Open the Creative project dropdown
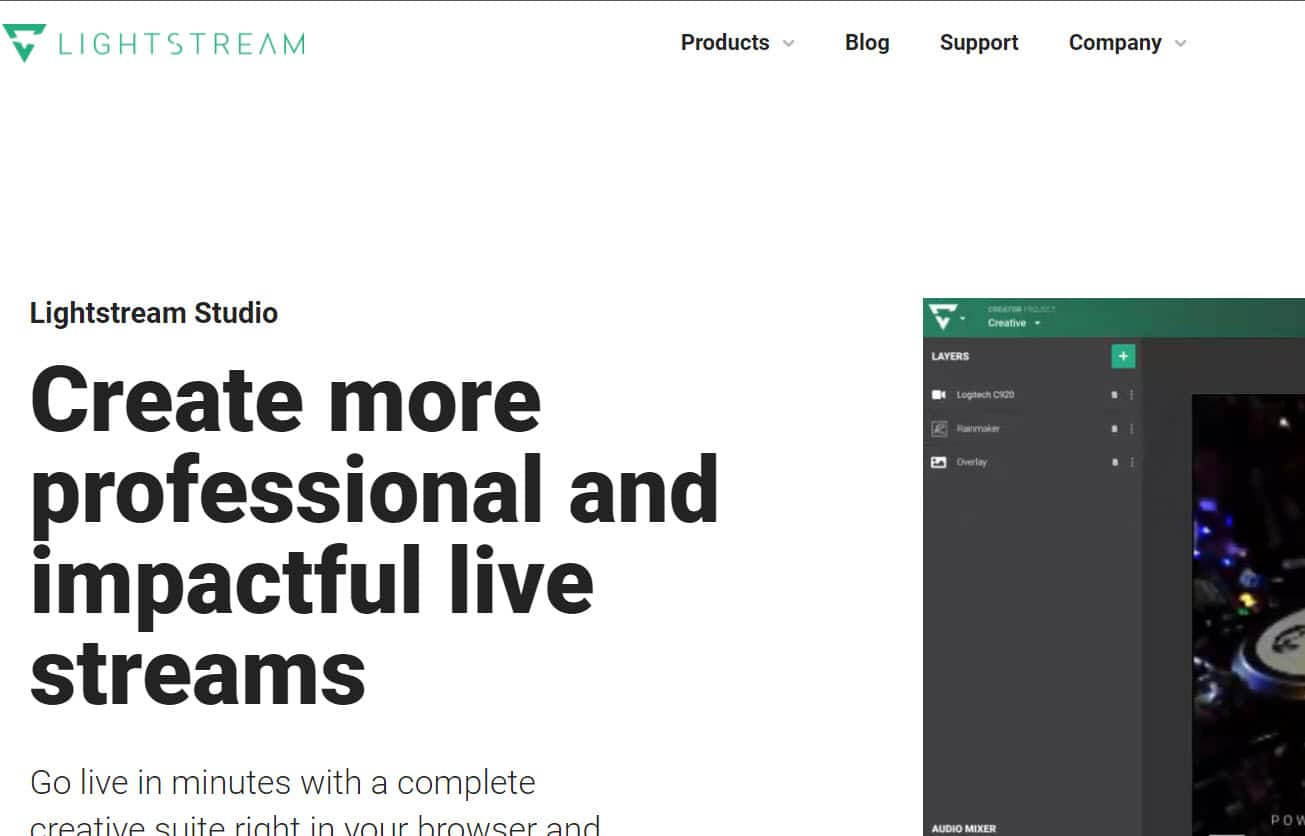This screenshot has height=836, width=1305. click(1014, 323)
